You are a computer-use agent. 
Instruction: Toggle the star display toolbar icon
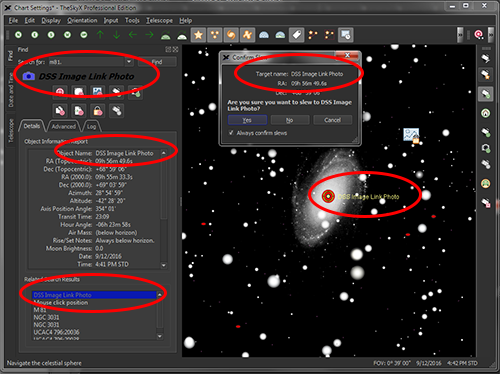point(198,35)
